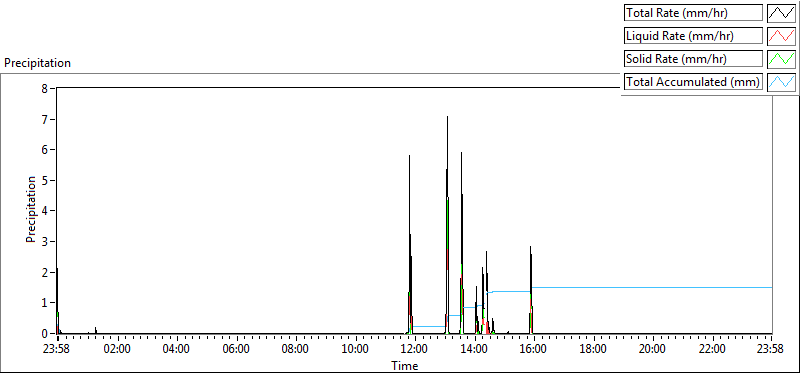The height and width of the screenshot is (373, 800).
Task: Click the 06:00 time axis label
Action: [237, 350]
